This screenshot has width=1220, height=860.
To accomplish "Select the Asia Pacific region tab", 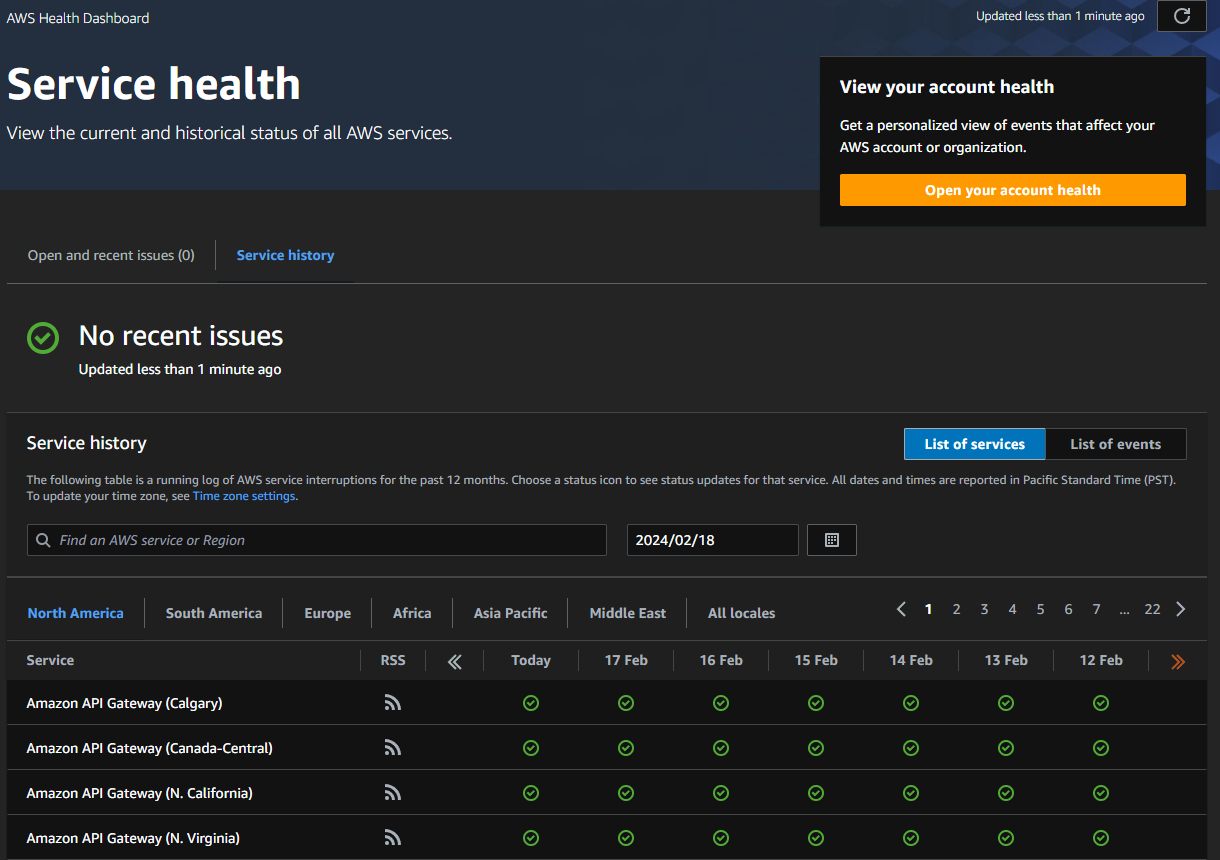I will coord(511,613).
